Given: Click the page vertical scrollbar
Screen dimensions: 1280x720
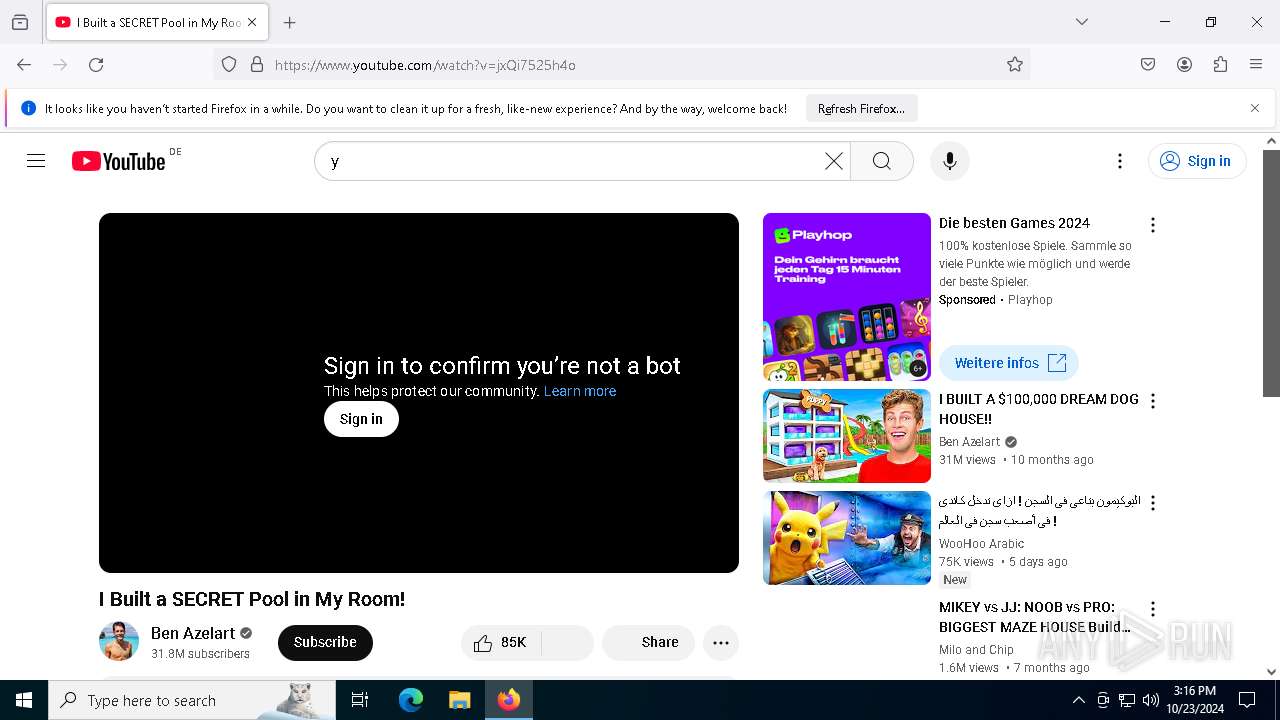Looking at the screenshot, I should click(1271, 274).
